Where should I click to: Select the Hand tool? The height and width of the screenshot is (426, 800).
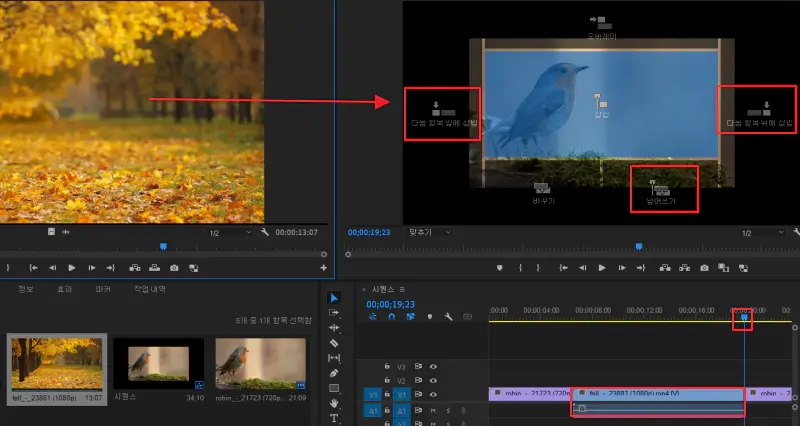click(334, 403)
